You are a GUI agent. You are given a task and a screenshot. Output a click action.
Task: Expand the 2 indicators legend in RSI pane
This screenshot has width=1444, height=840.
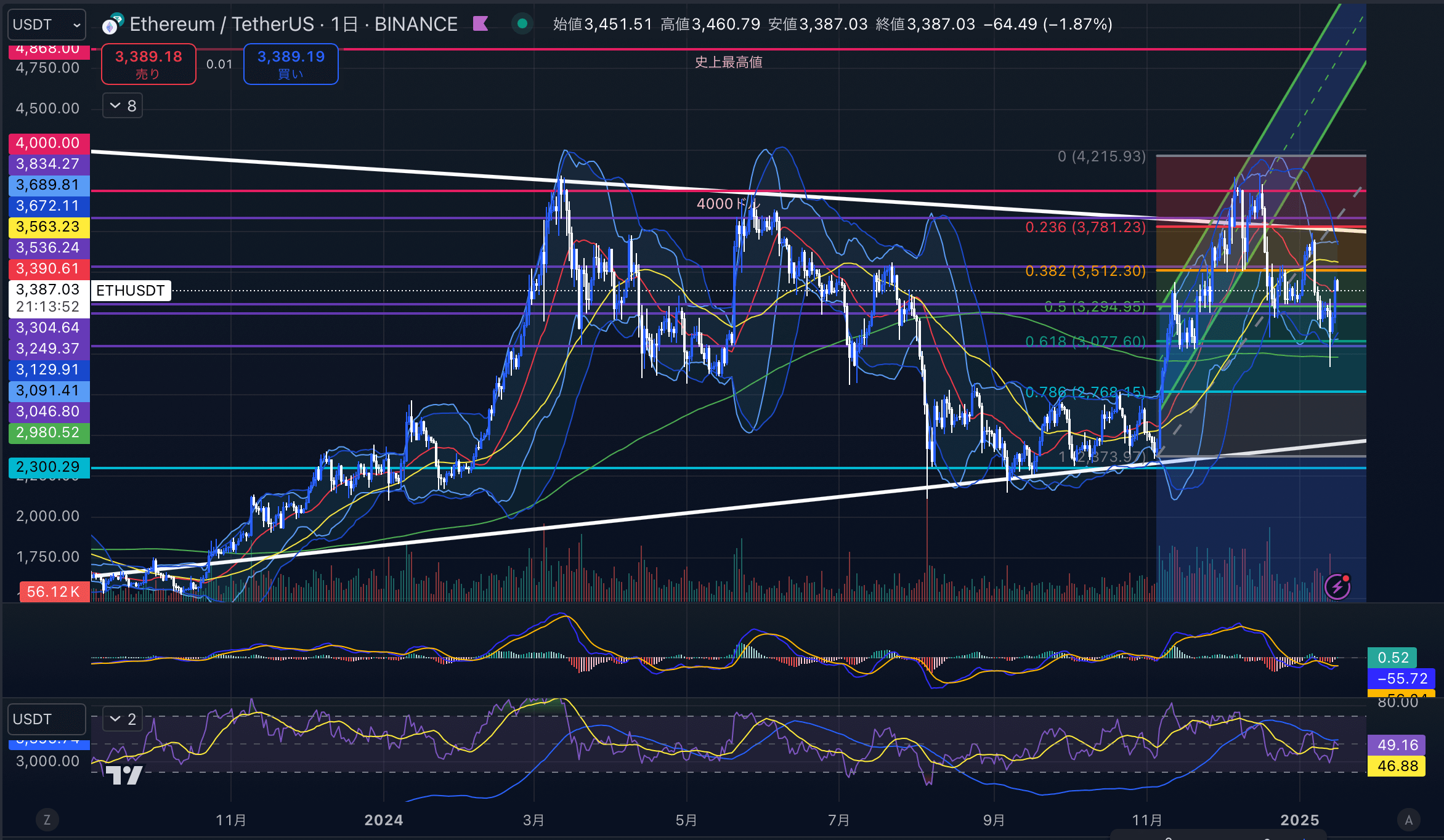click(x=123, y=719)
